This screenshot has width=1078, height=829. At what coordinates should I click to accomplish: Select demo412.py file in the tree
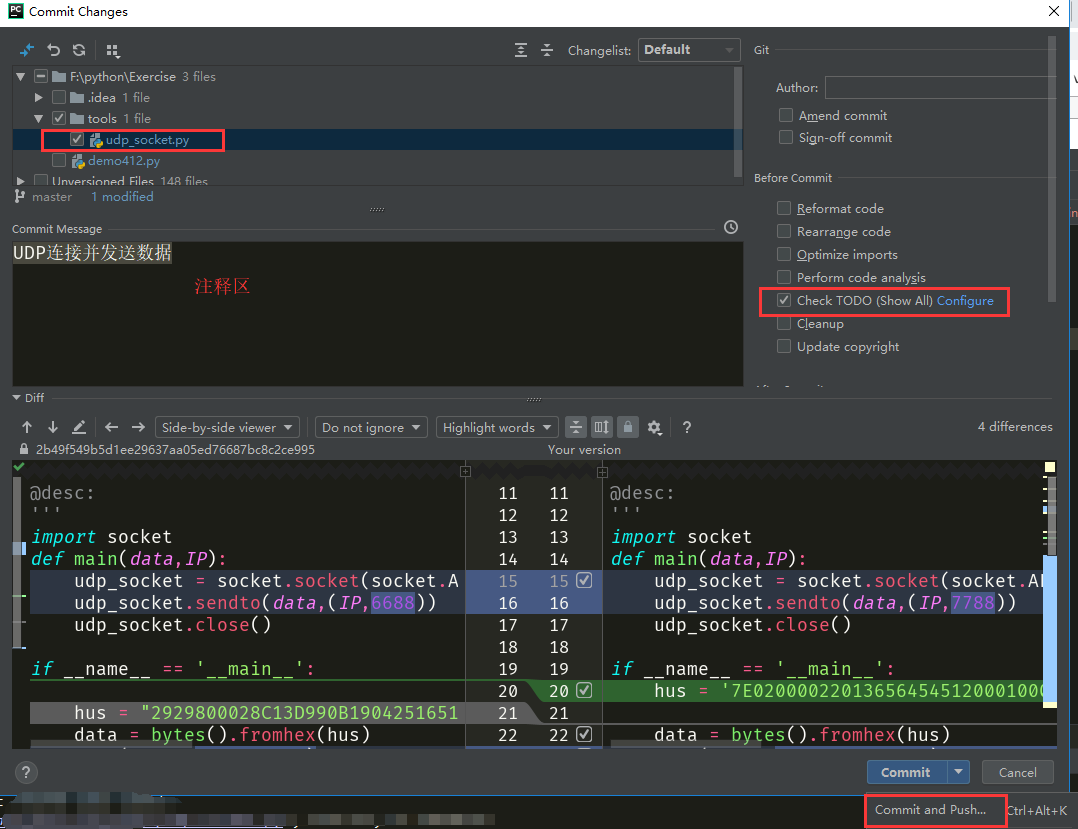pyautogui.click(x=124, y=160)
